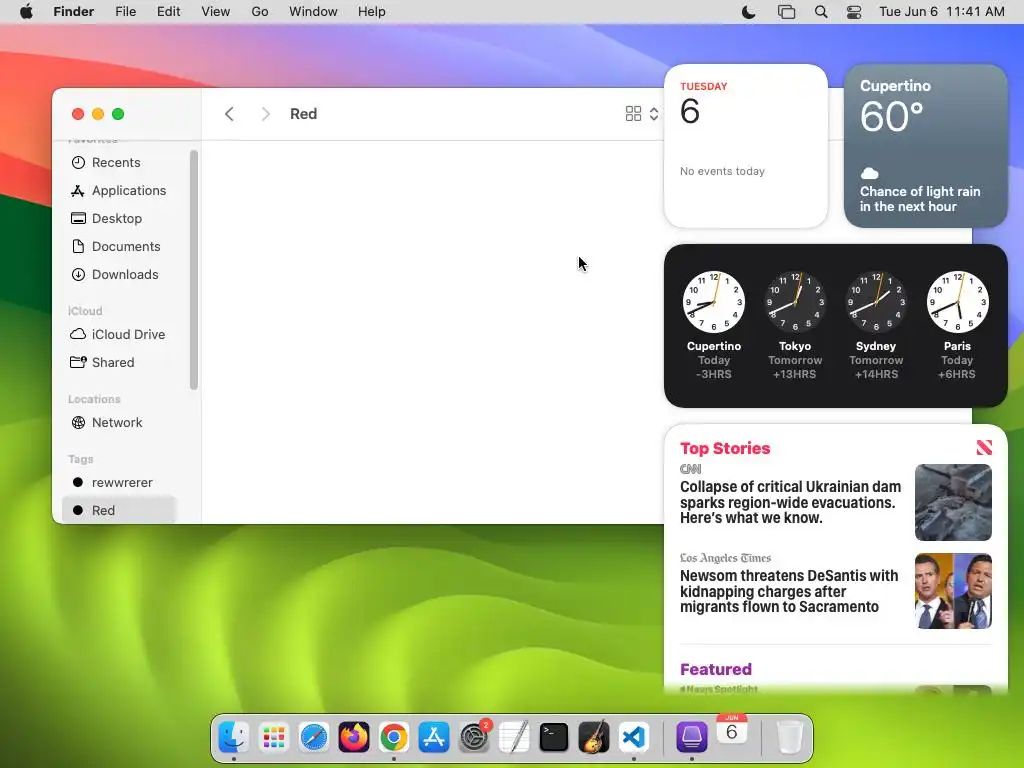Click the Finder back arrow
Image resolution: width=1024 pixels, height=768 pixels.
[229, 114]
